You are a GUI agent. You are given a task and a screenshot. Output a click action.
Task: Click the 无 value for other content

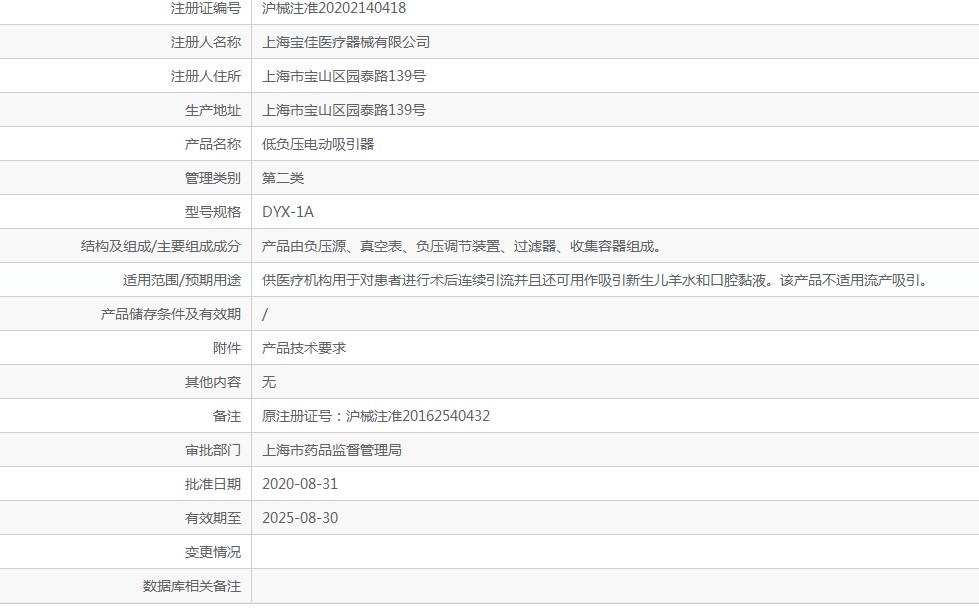tap(268, 382)
